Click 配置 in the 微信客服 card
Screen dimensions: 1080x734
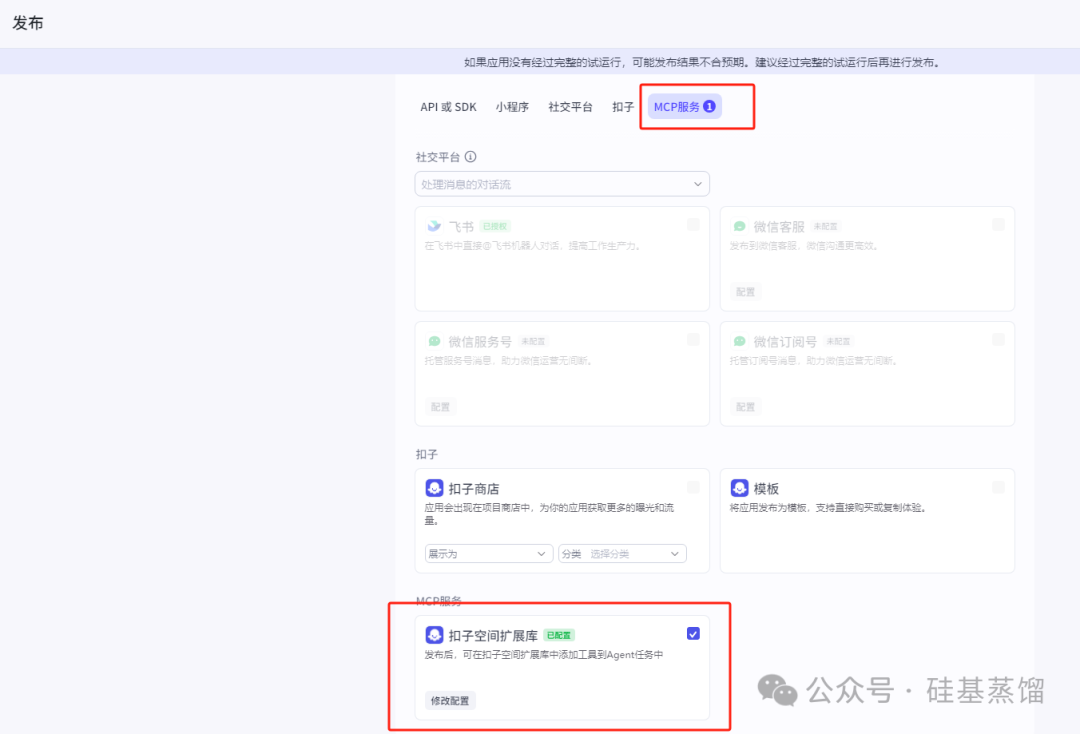click(x=745, y=292)
